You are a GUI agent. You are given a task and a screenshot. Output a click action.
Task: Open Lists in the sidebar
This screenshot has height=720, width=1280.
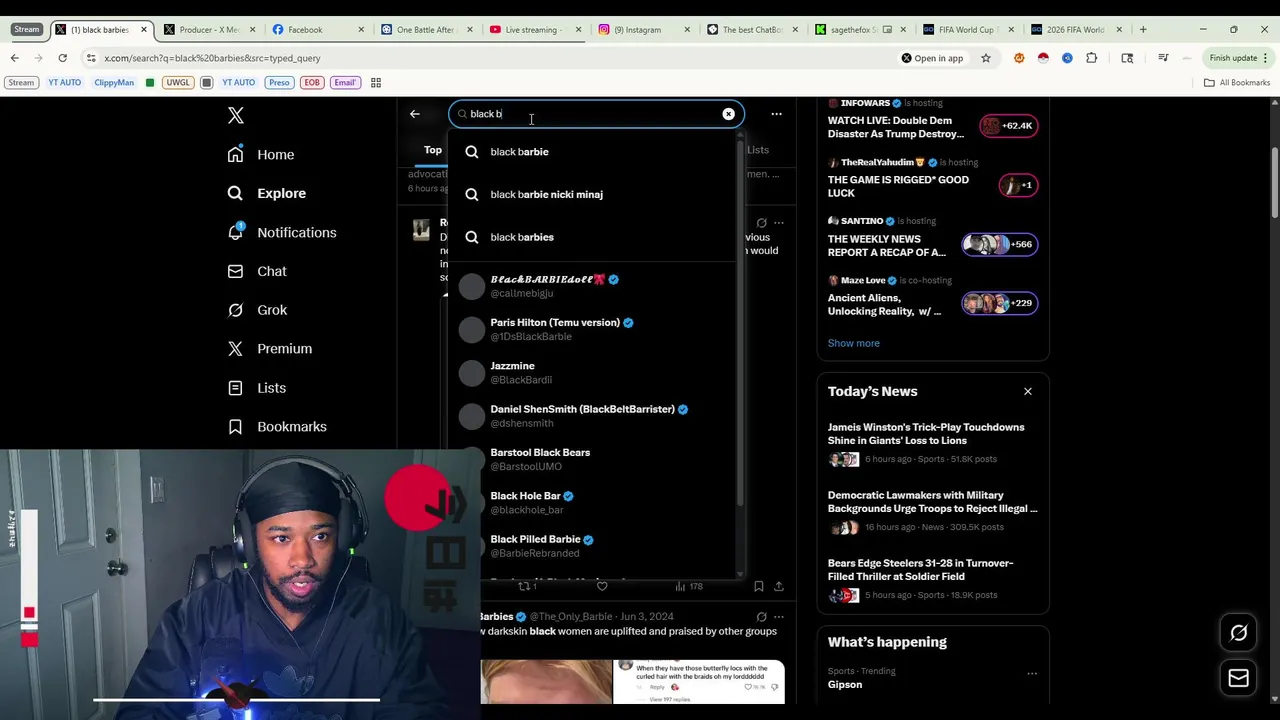pos(257,388)
